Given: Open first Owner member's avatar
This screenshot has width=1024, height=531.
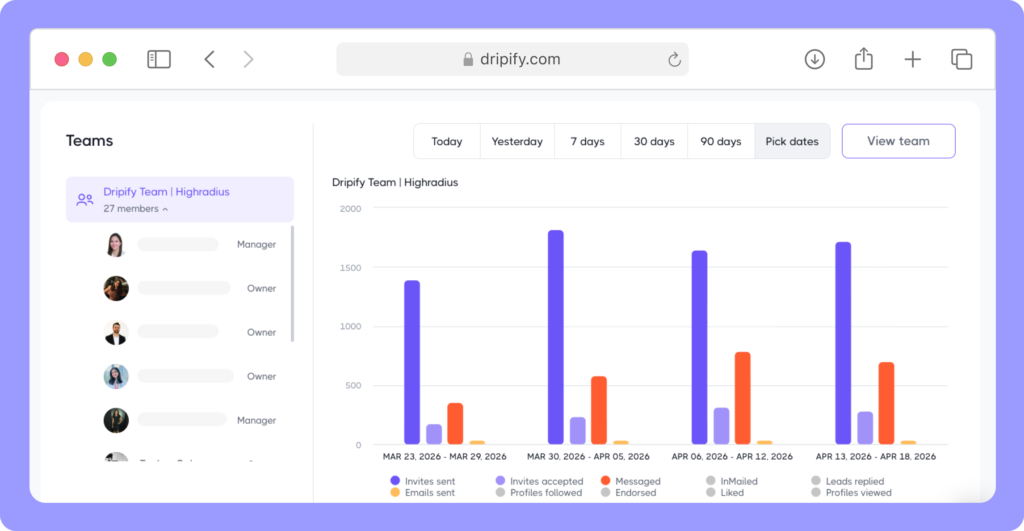Looking at the screenshot, I should (x=116, y=288).
